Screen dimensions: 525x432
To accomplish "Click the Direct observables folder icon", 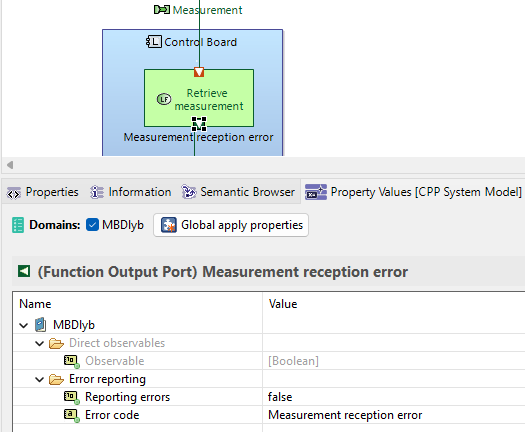I will pyautogui.click(x=56, y=344).
